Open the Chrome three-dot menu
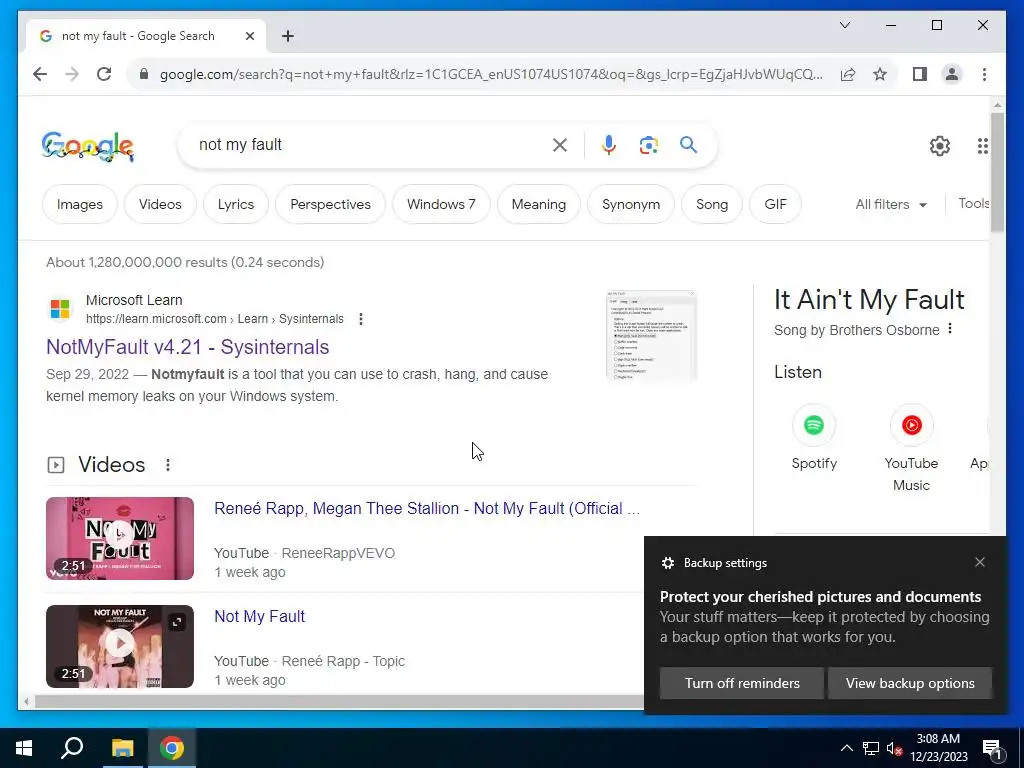1024x768 pixels. pyautogui.click(x=984, y=74)
